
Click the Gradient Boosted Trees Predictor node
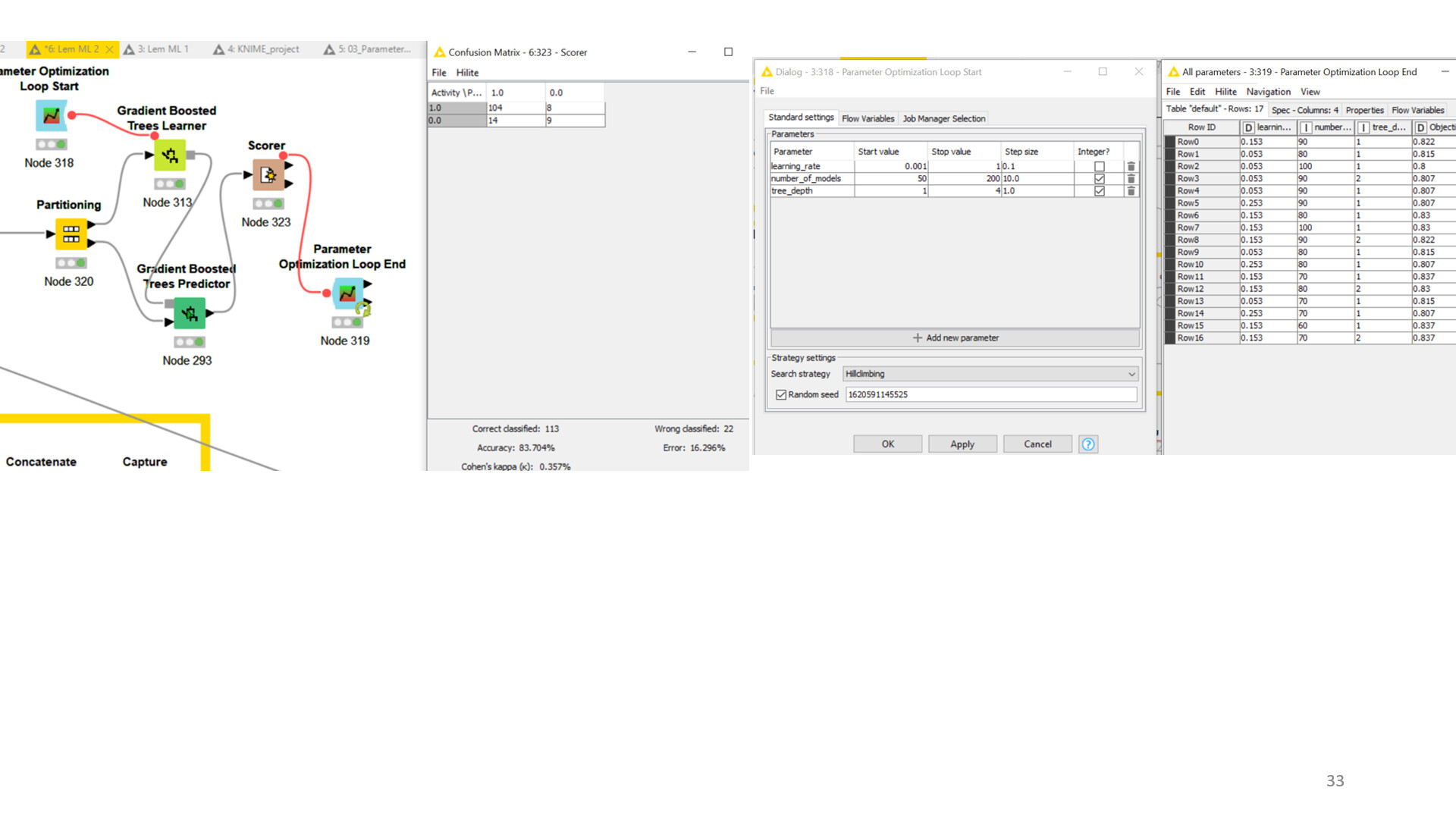[190, 312]
